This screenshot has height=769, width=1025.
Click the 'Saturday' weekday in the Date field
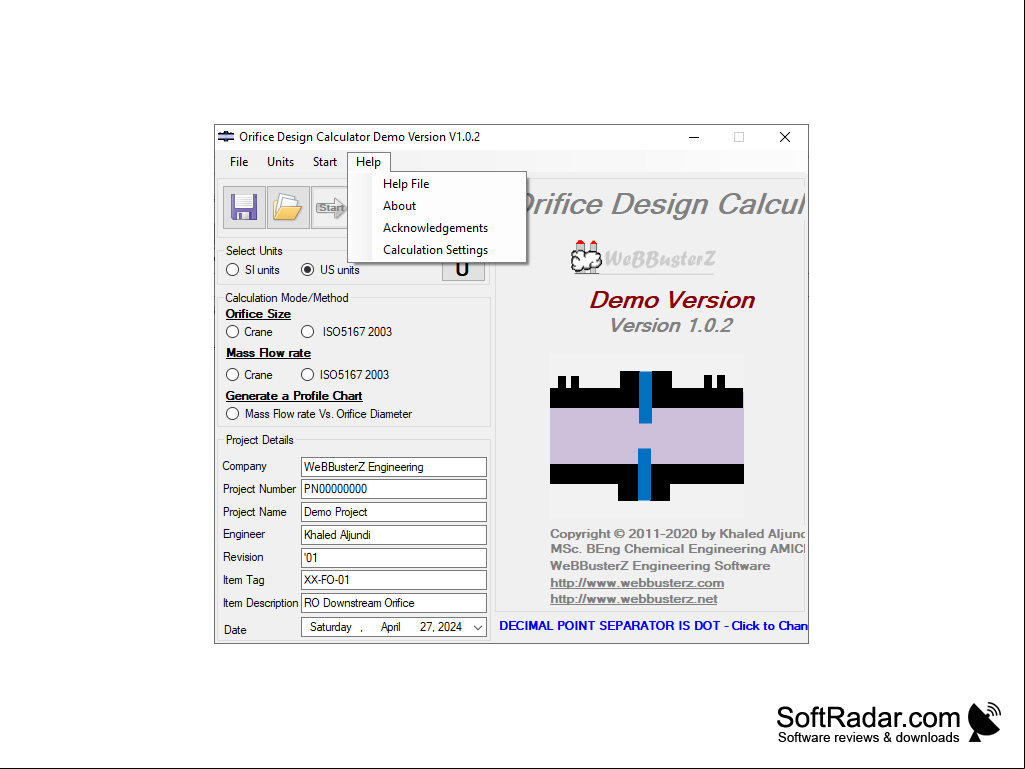tap(330, 627)
